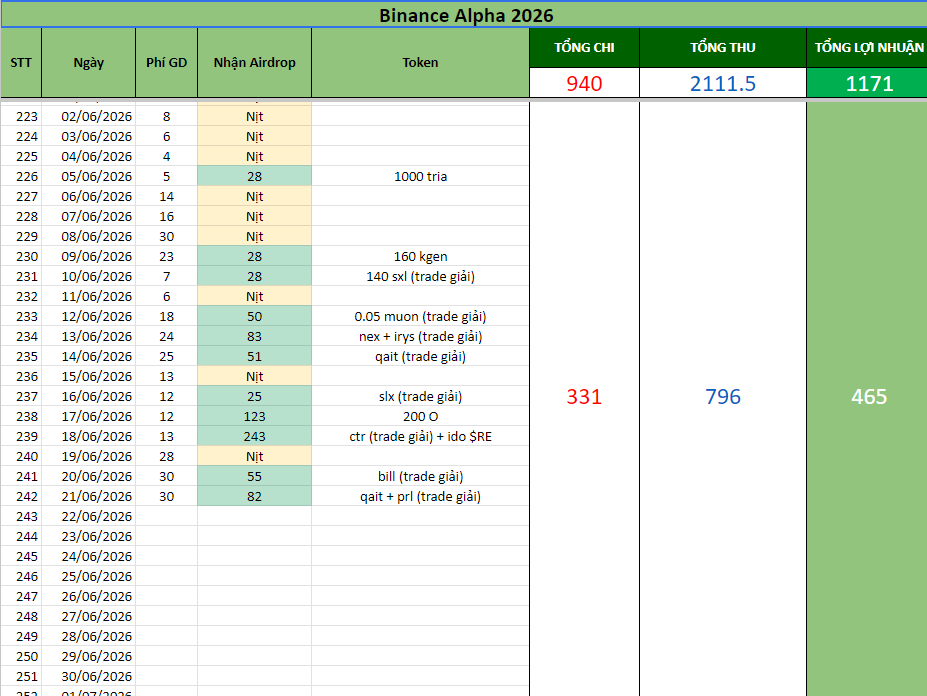Click the empty fee cell for 23/06/2026
The image size is (927, 696).
pyautogui.click(x=167, y=536)
